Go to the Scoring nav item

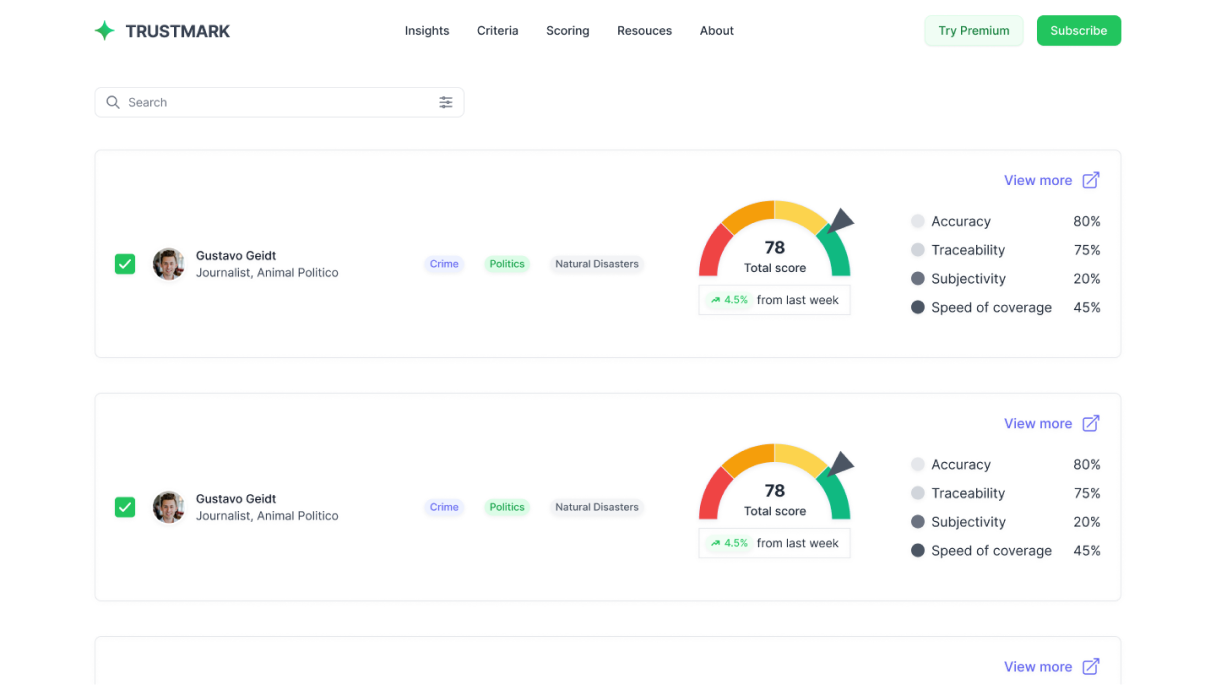(567, 31)
